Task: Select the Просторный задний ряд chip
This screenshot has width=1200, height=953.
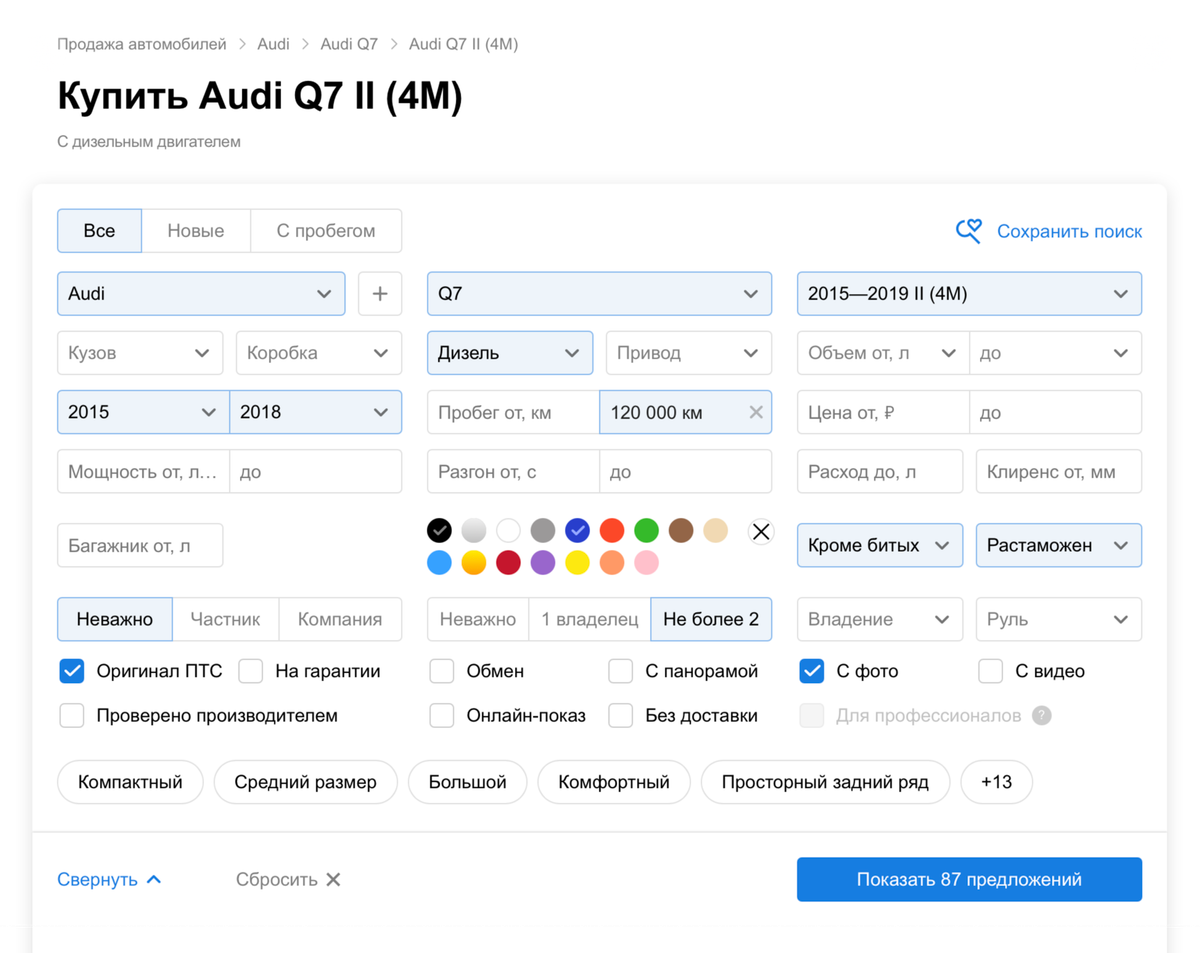Action: pyautogui.click(x=825, y=782)
